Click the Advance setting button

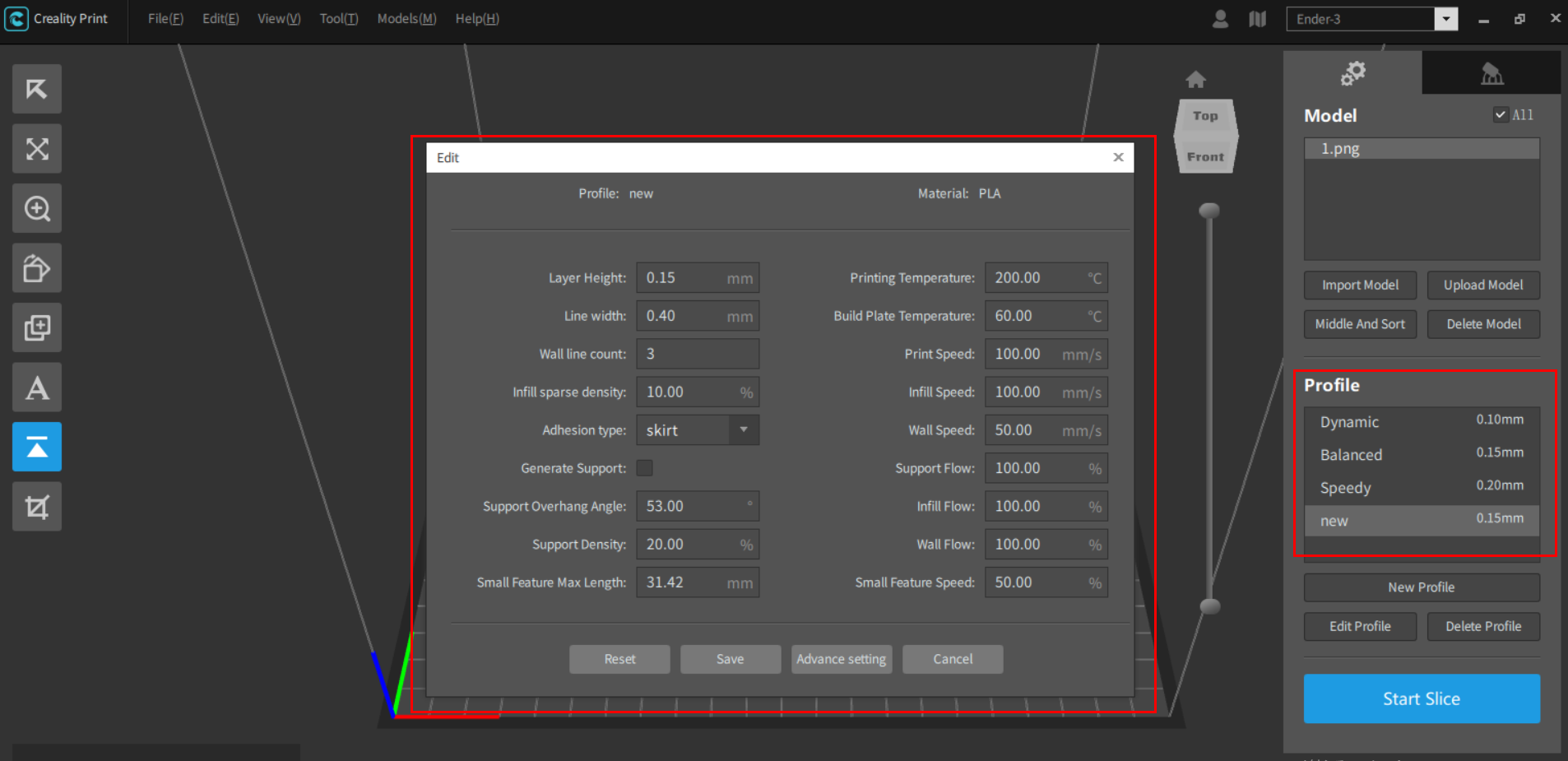click(841, 658)
